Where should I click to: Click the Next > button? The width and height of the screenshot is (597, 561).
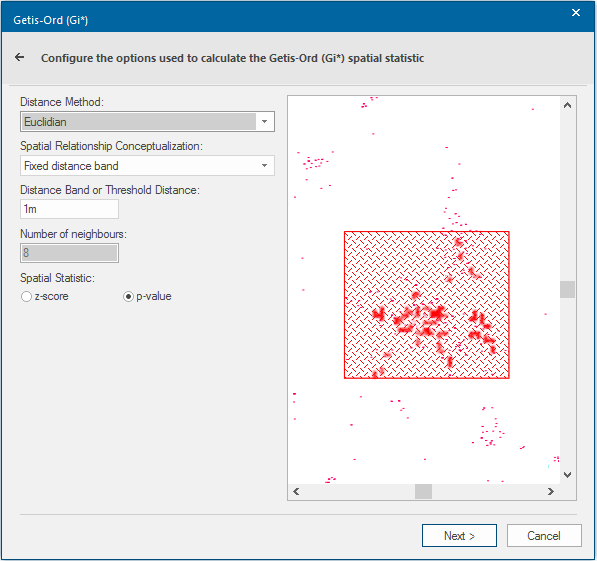(x=459, y=536)
